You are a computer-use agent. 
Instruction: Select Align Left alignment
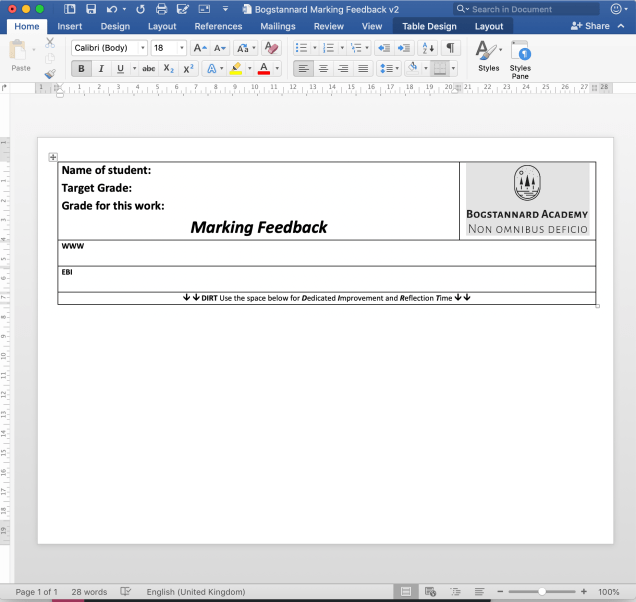(x=303, y=69)
